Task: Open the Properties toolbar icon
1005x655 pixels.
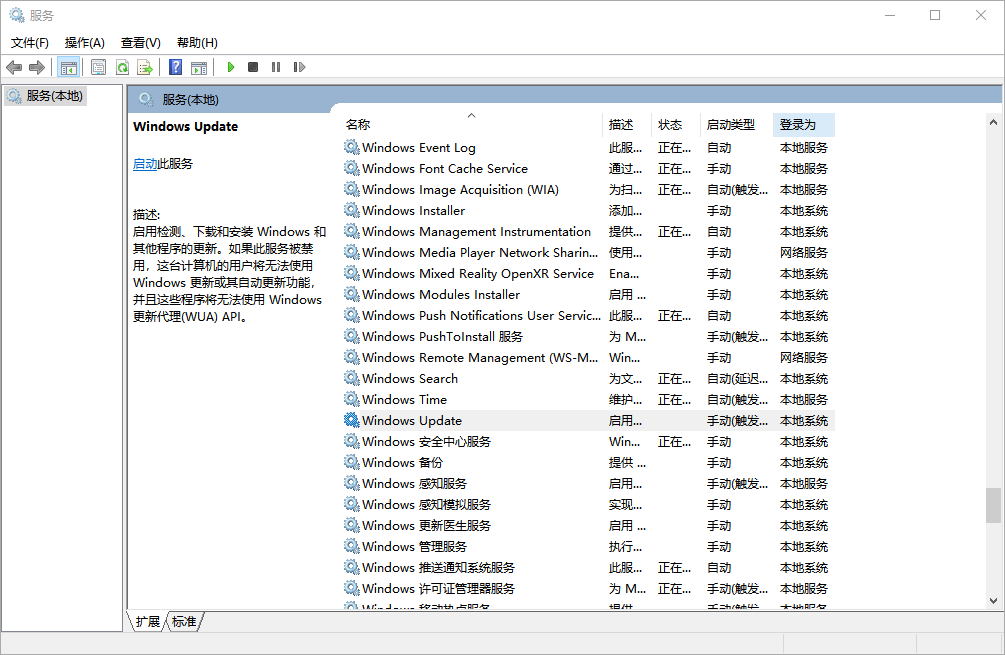Action: pos(98,67)
